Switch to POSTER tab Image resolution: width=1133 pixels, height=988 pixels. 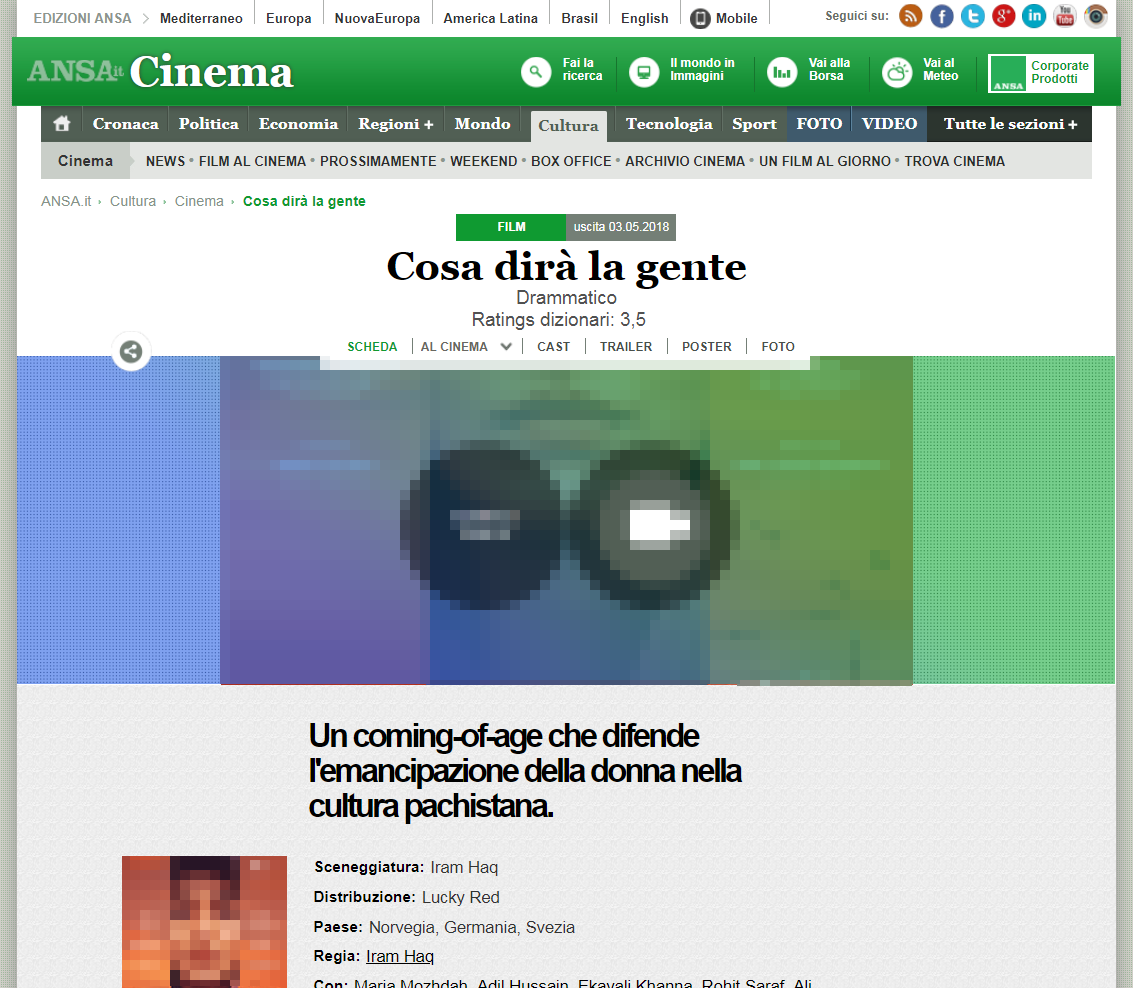coord(707,346)
